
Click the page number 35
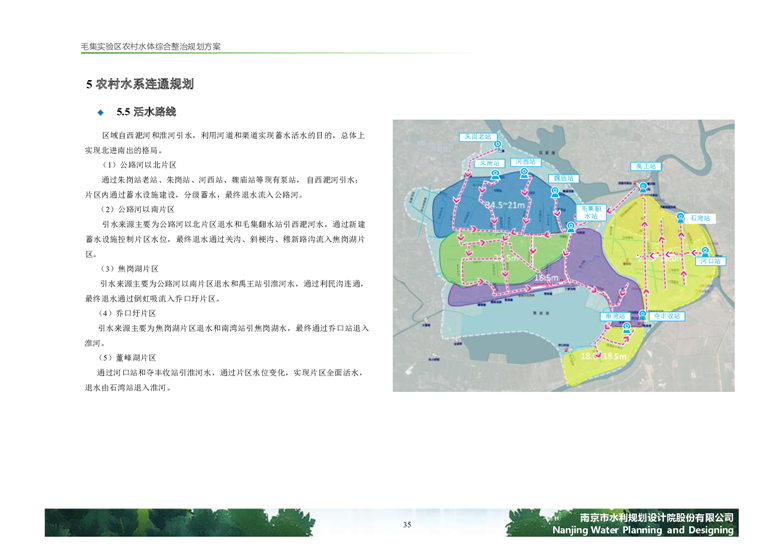click(x=407, y=525)
